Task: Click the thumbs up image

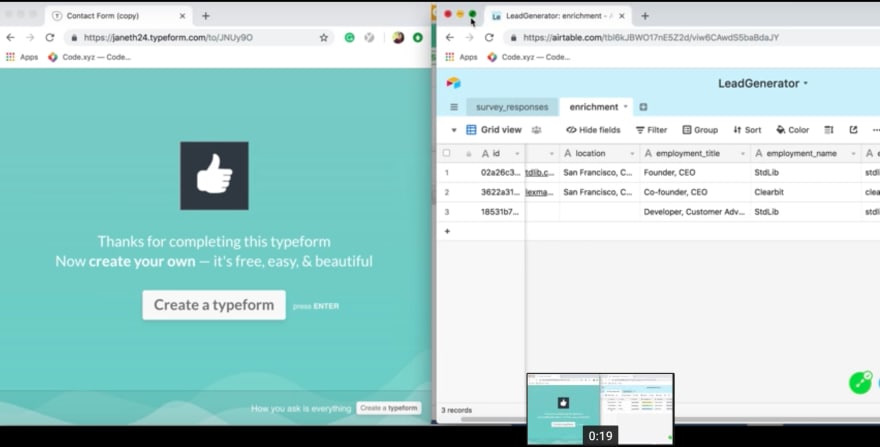Action: [x=214, y=176]
